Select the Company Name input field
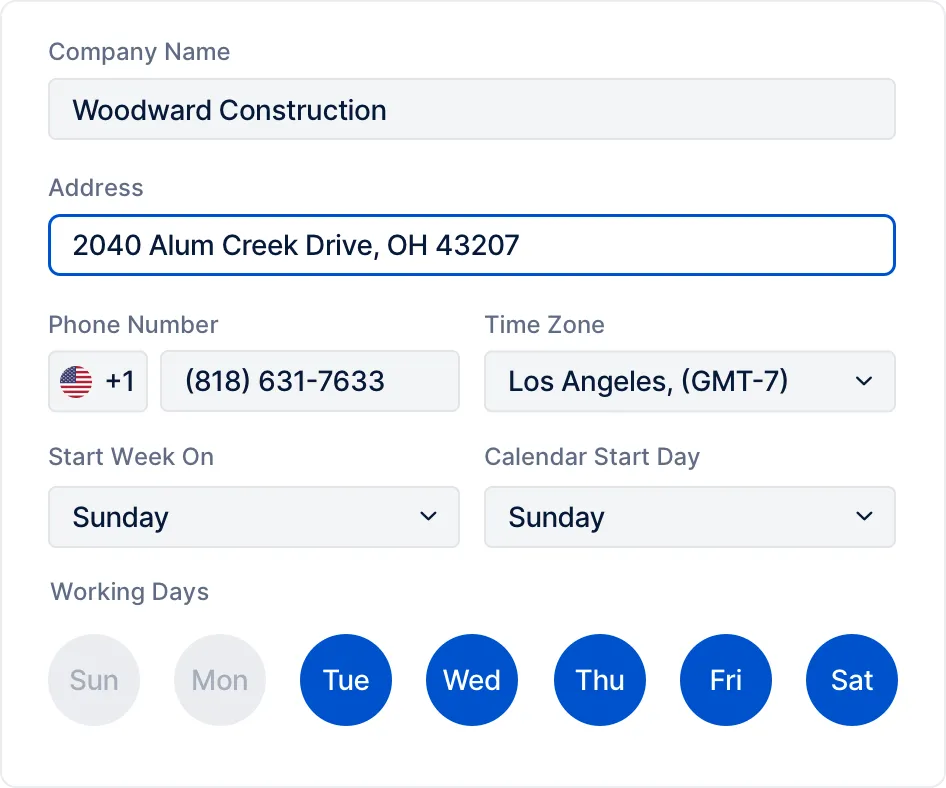 (x=472, y=109)
